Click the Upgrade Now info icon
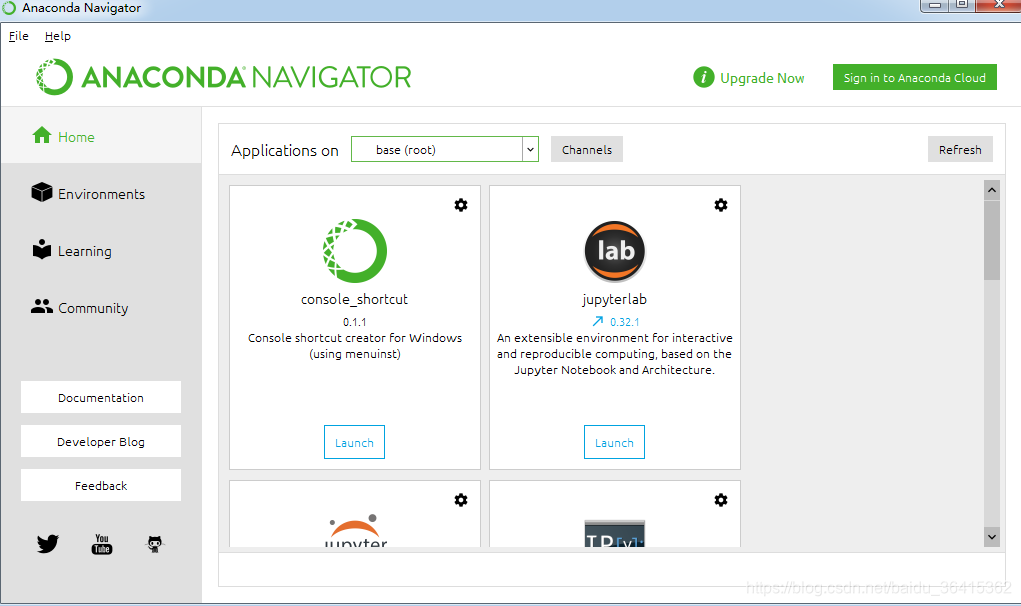The image size is (1021, 606). [x=703, y=77]
